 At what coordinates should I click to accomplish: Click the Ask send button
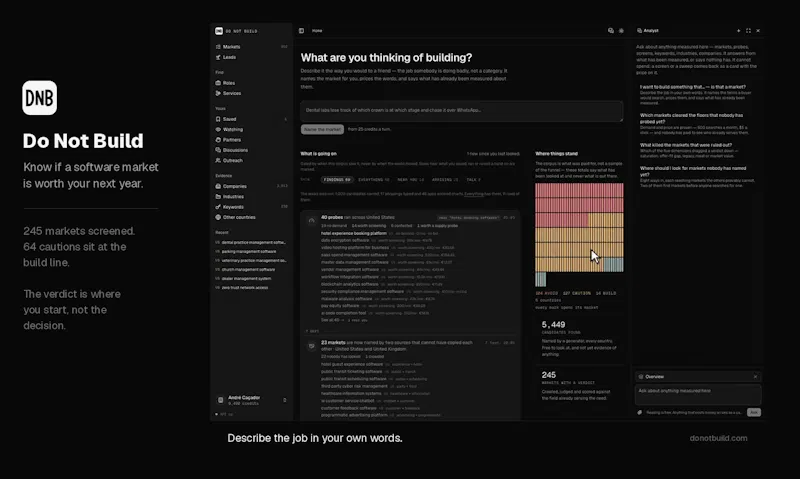pyautogui.click(x=754, y=412)
